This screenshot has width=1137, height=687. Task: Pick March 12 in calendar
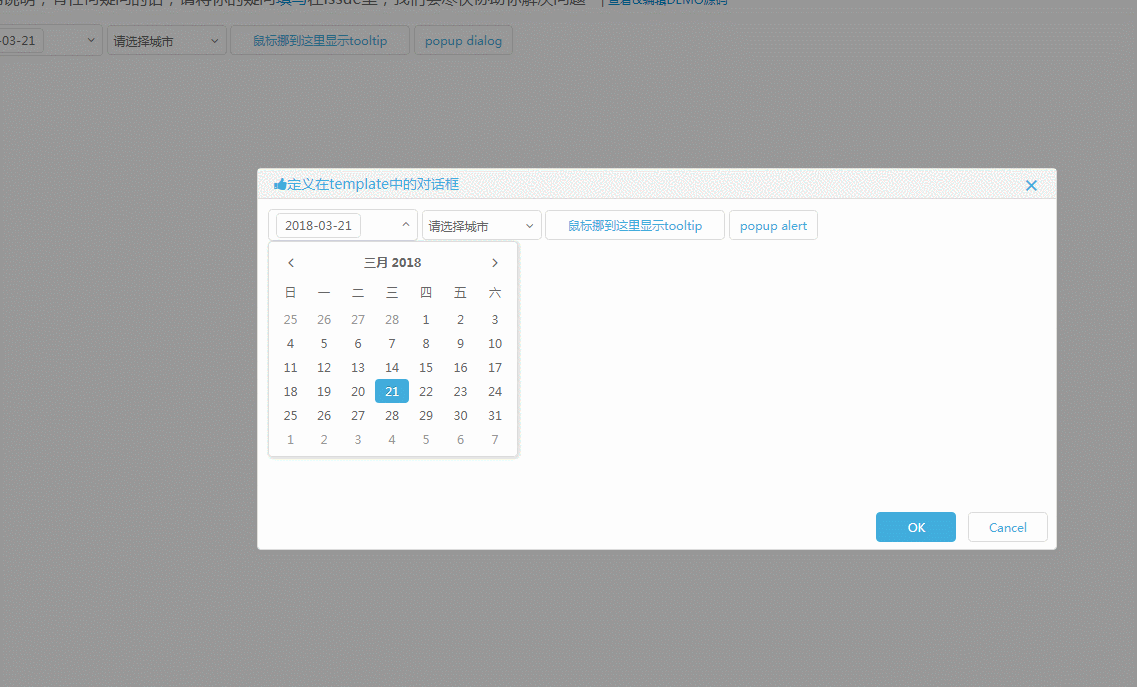click(324, 368)
